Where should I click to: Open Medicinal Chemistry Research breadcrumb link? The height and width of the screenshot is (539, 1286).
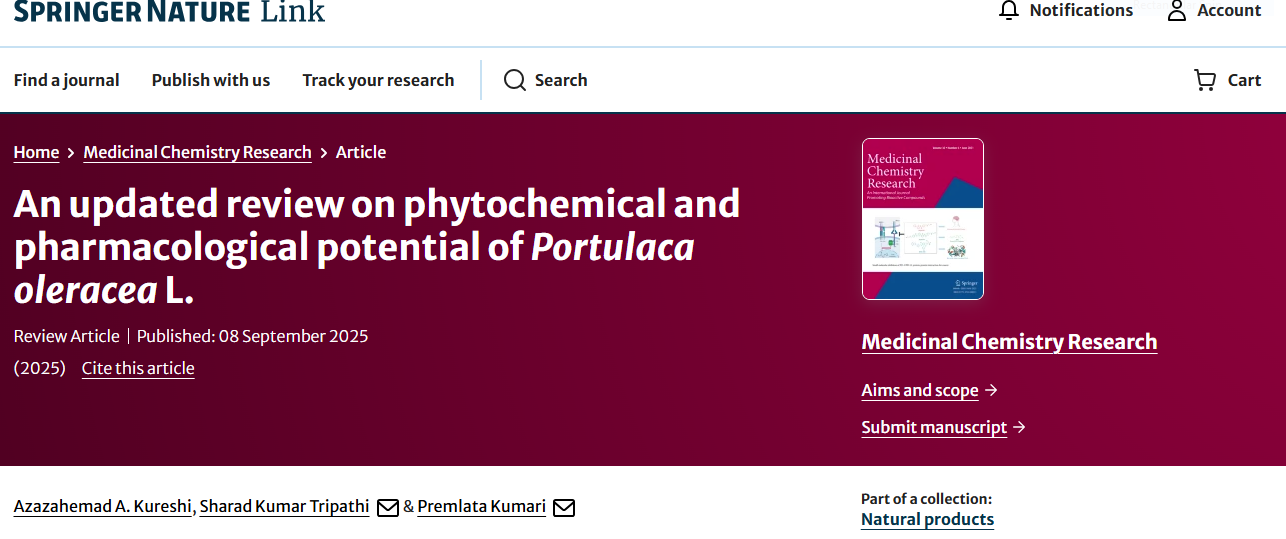coord(197,152)
